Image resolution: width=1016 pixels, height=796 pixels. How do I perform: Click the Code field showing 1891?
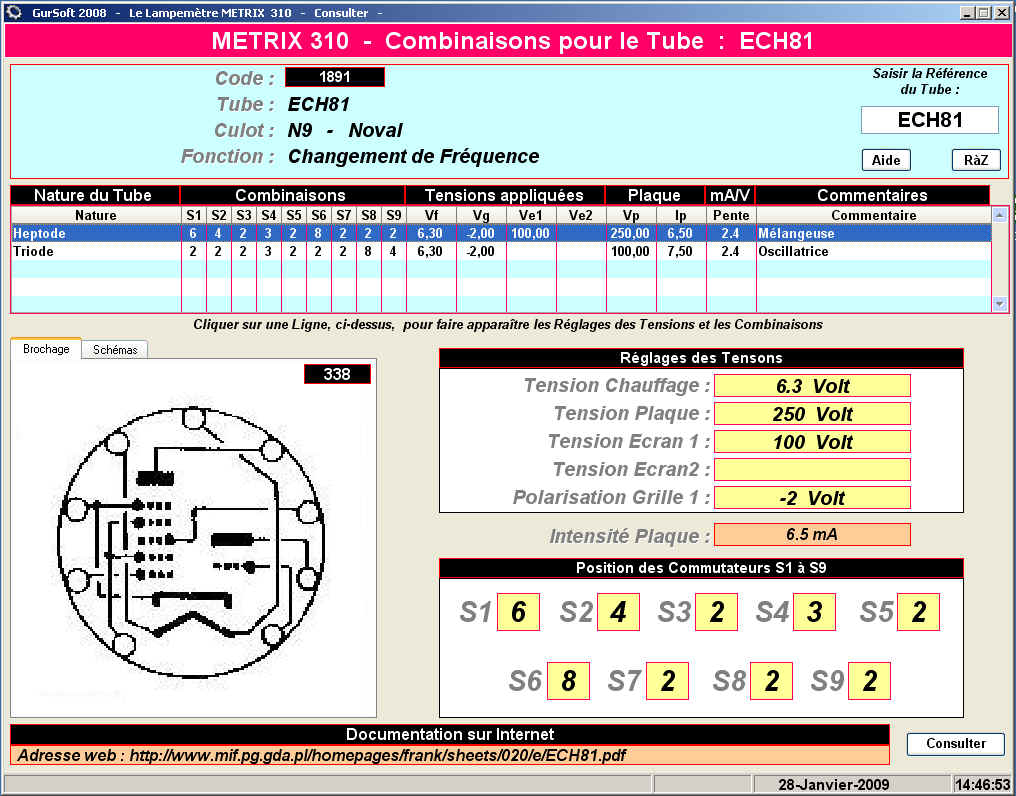click(335, 77)
